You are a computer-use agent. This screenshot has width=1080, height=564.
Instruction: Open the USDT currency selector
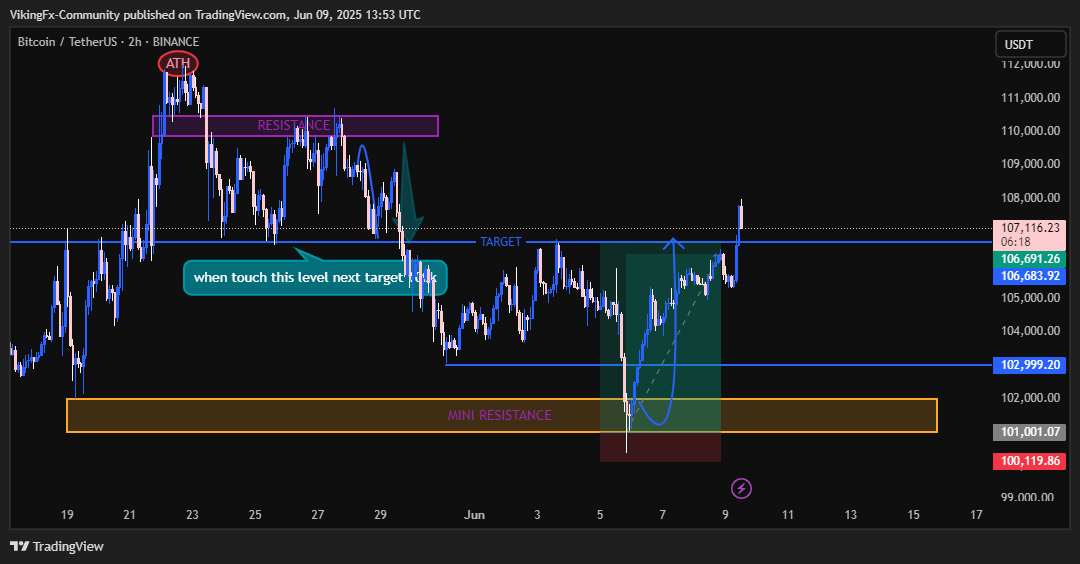(1030, 45)
